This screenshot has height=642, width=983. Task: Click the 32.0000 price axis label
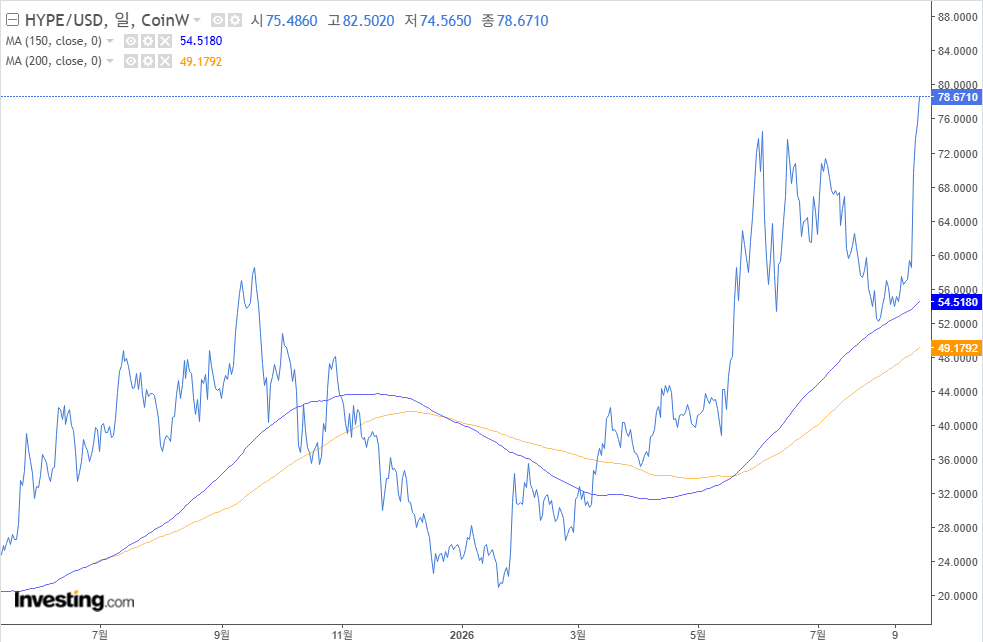(x=957, y=494)
